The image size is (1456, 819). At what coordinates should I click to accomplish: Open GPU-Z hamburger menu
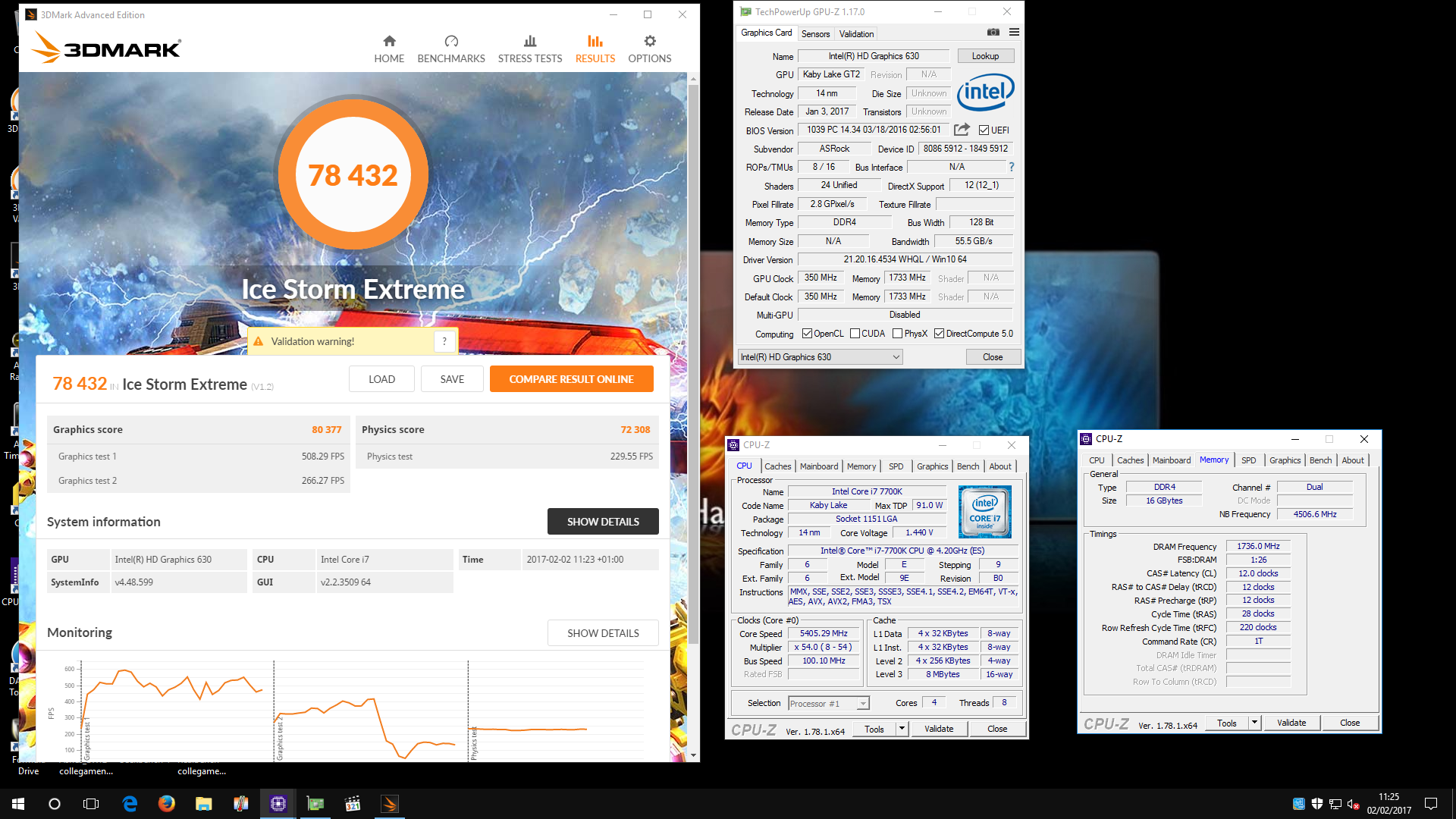1014,33
